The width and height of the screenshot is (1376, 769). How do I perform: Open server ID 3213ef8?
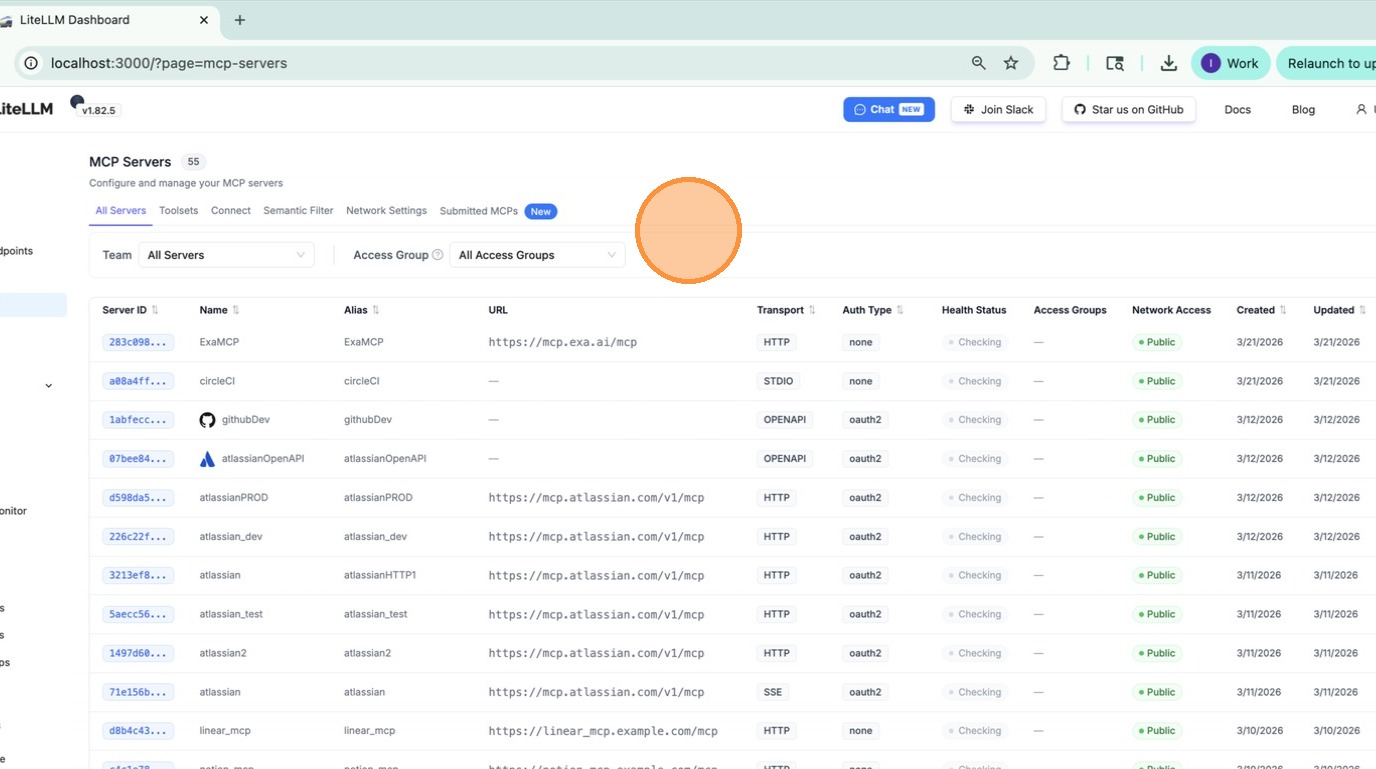coord(138,576)
